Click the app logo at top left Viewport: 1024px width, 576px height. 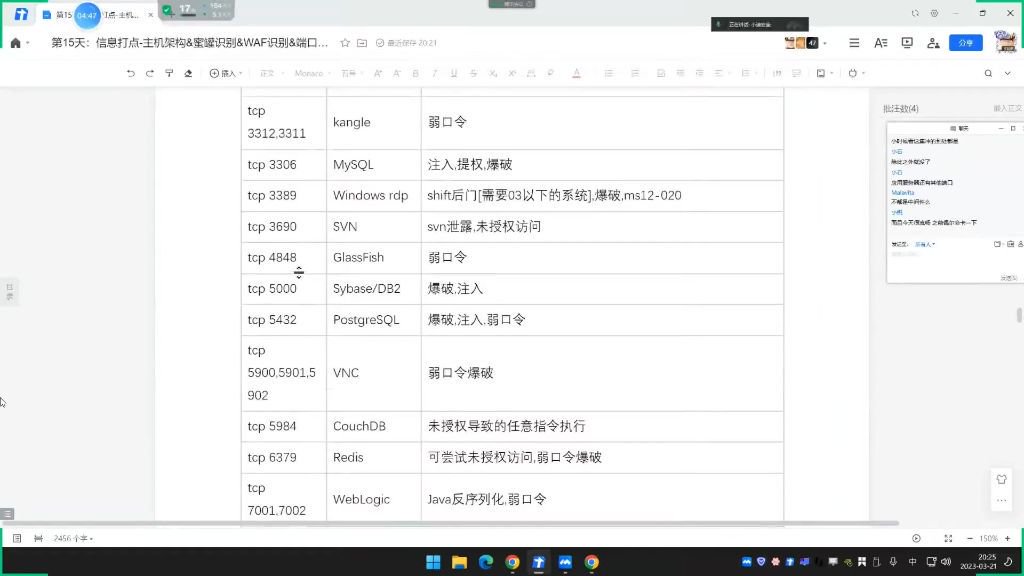pos(21,14)
